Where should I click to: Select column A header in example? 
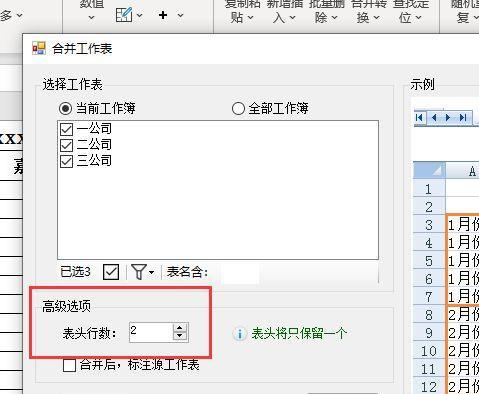463,171
